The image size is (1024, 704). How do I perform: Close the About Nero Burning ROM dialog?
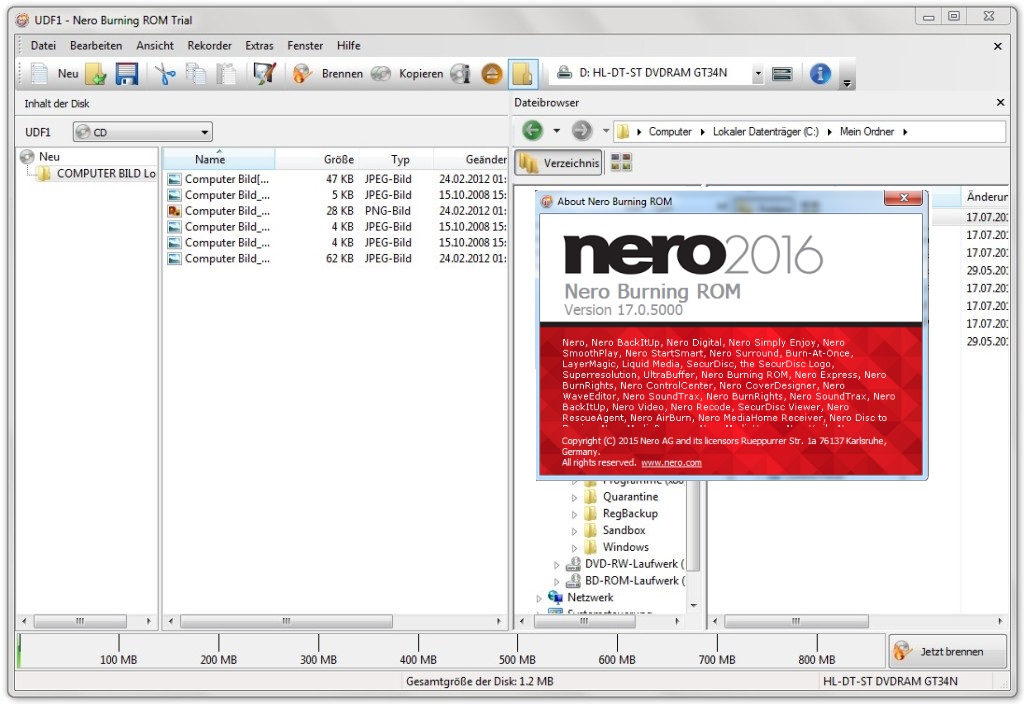[x=903, y=197]
